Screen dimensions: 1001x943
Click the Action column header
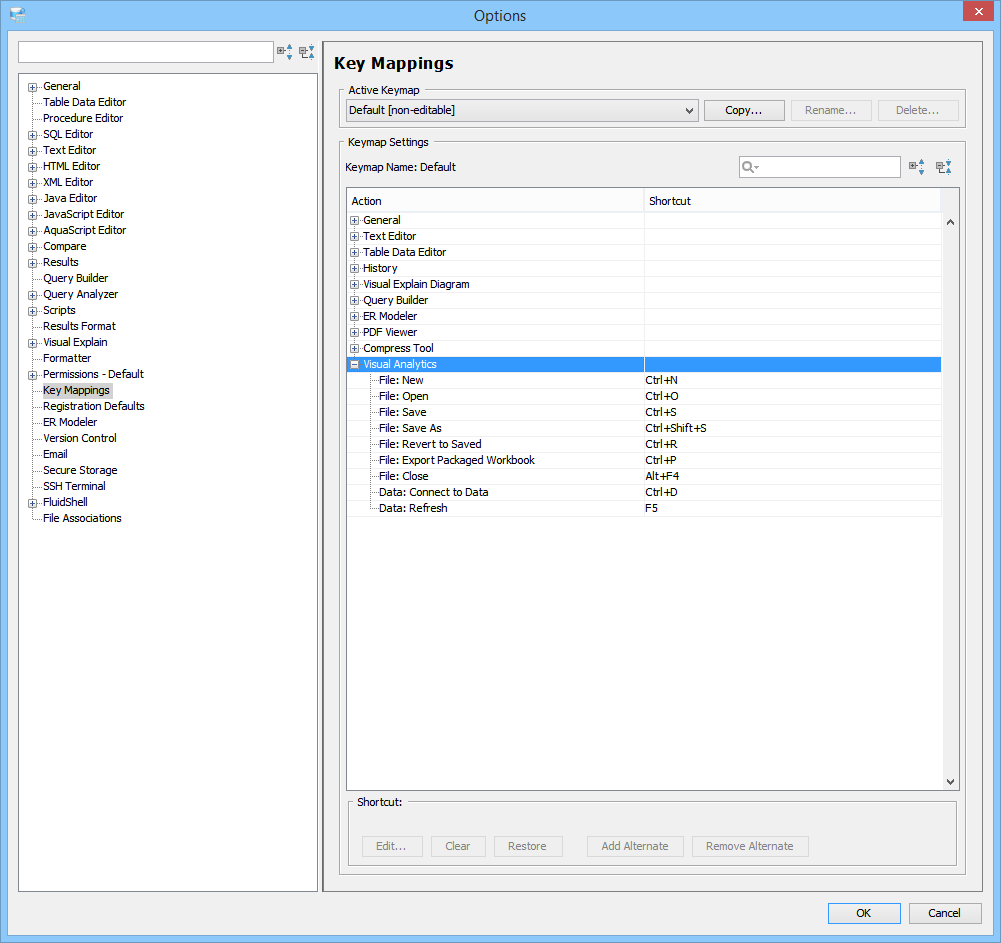[x=495, y=201]
